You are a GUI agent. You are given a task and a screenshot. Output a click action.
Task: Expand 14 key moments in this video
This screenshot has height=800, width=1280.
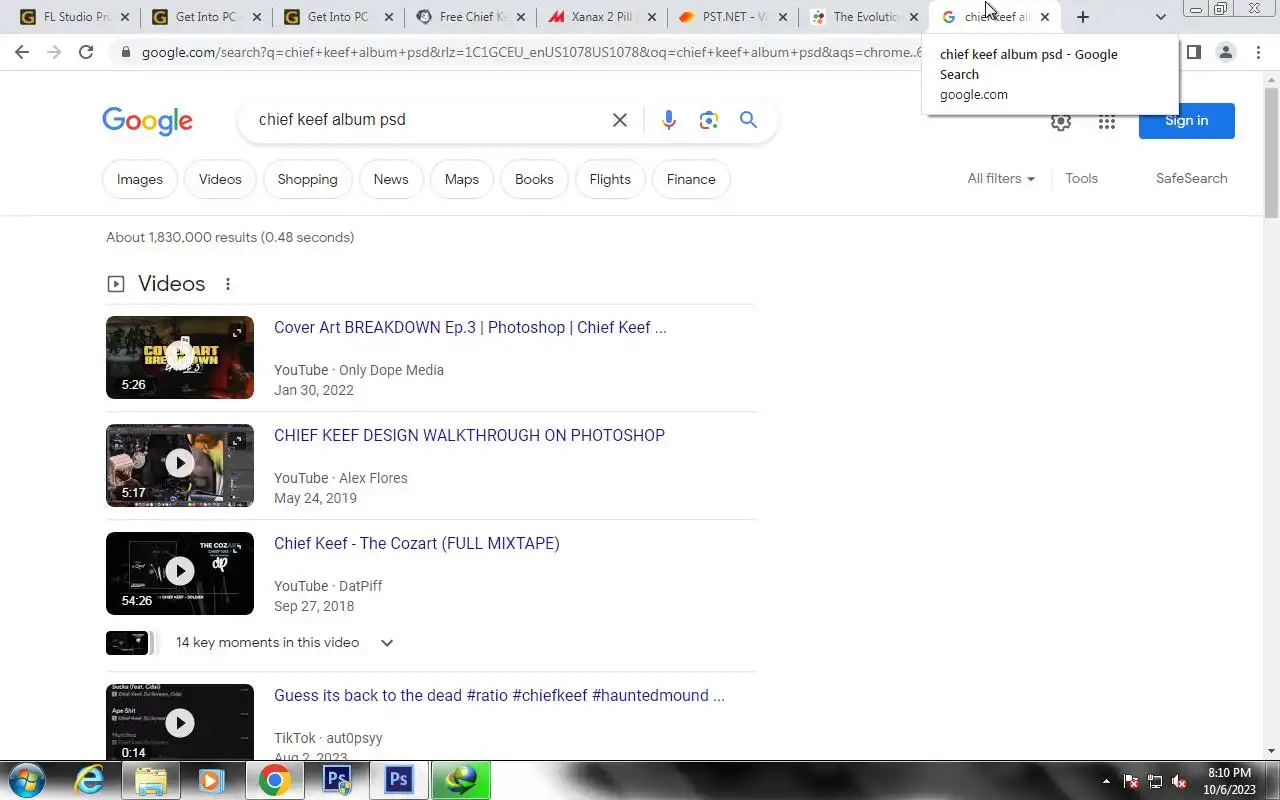pos(387,643)
